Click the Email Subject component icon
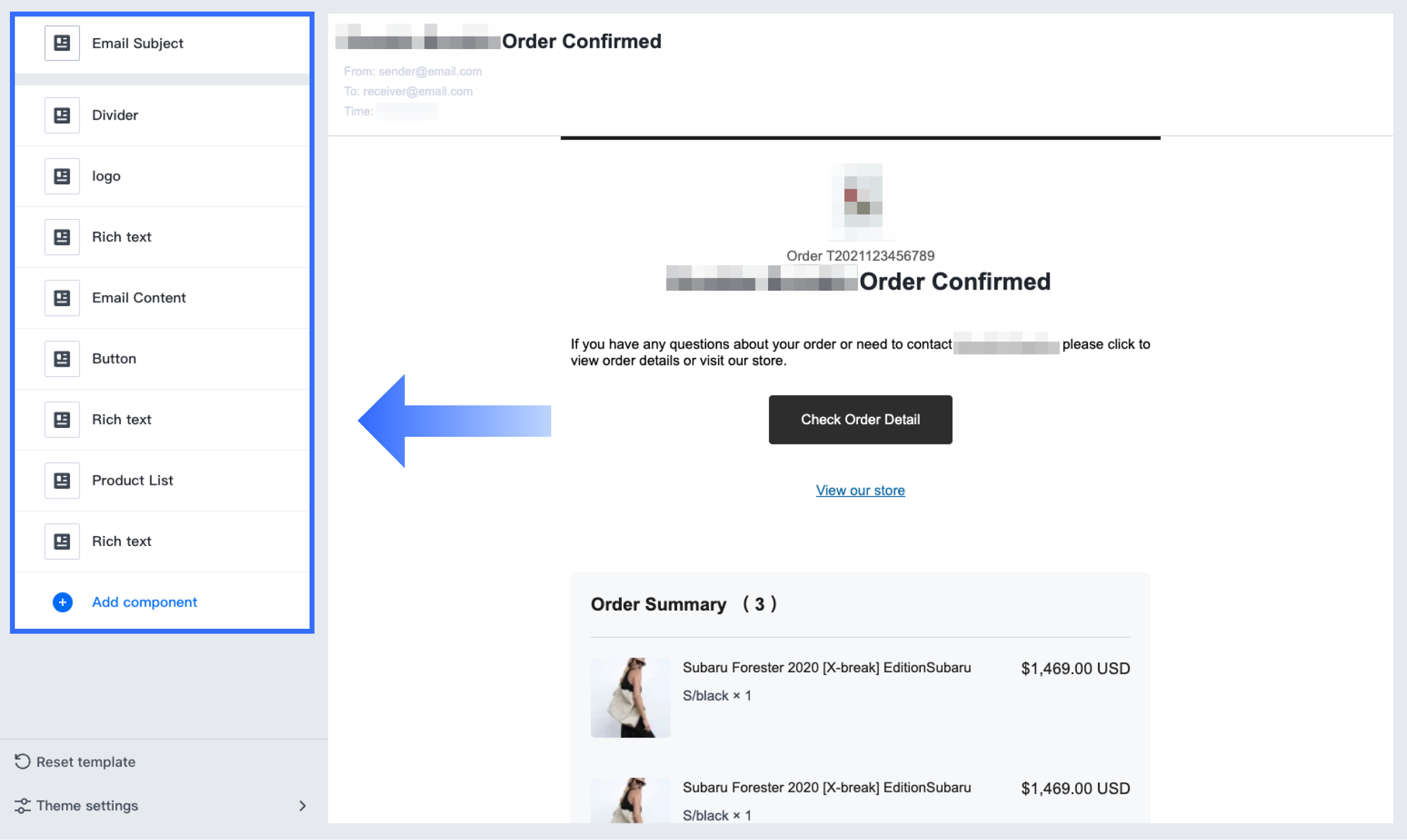This screenshot has height=840, width=1407. pyautogui.click(x=62, y=43)
